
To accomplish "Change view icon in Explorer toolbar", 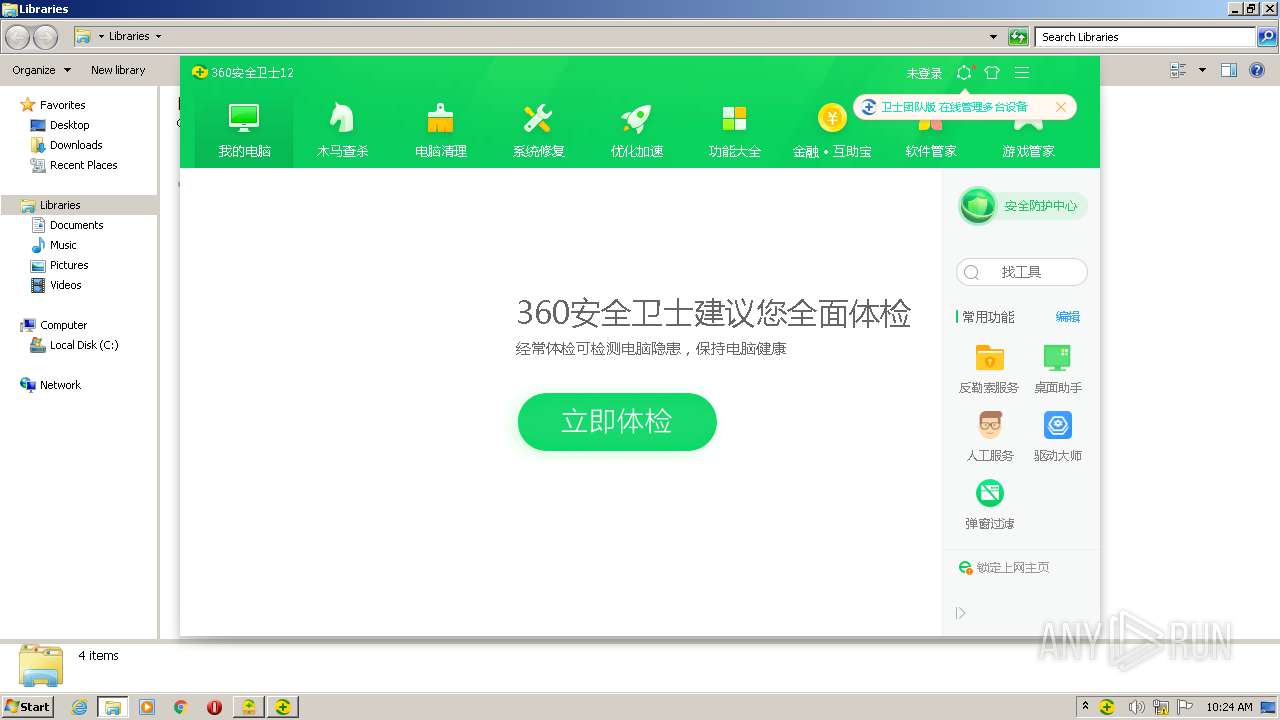I will pos(1178,70).
